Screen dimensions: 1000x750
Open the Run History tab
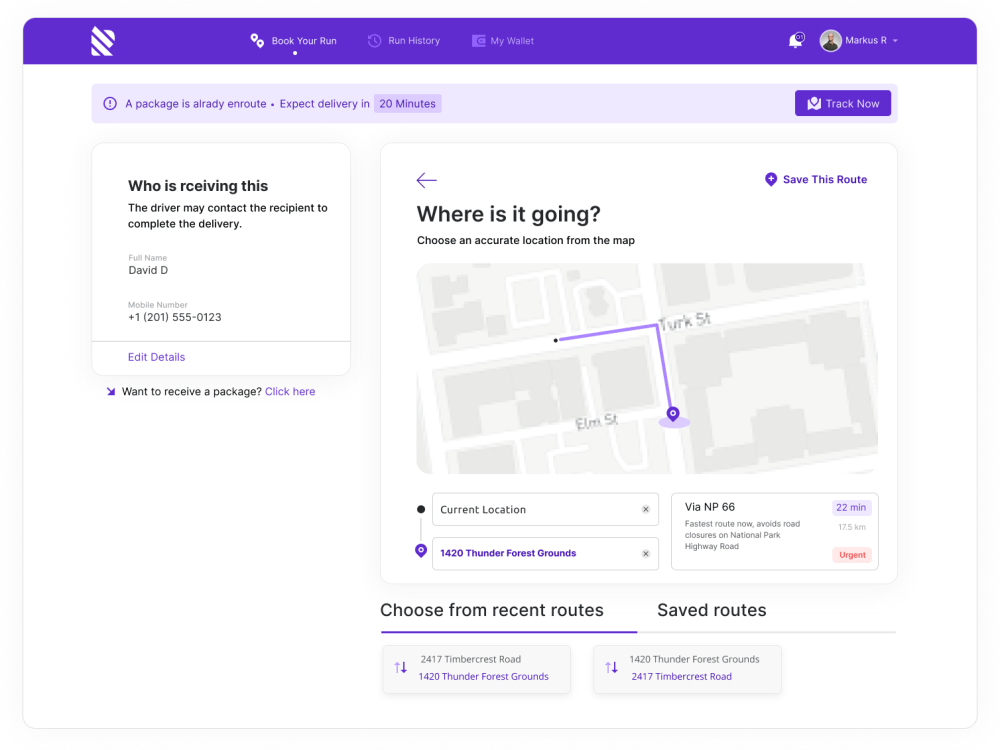404,41
